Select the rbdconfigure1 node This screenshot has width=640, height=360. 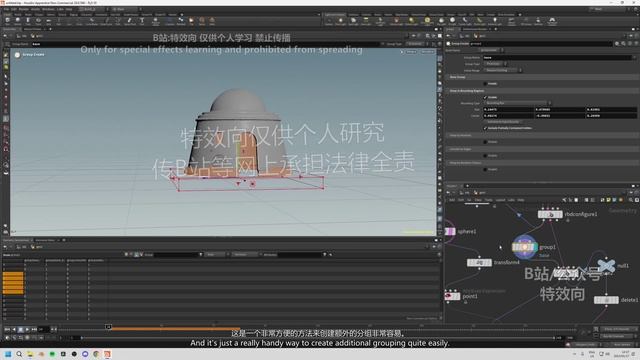pyautogui.click(x=550, y=214)
